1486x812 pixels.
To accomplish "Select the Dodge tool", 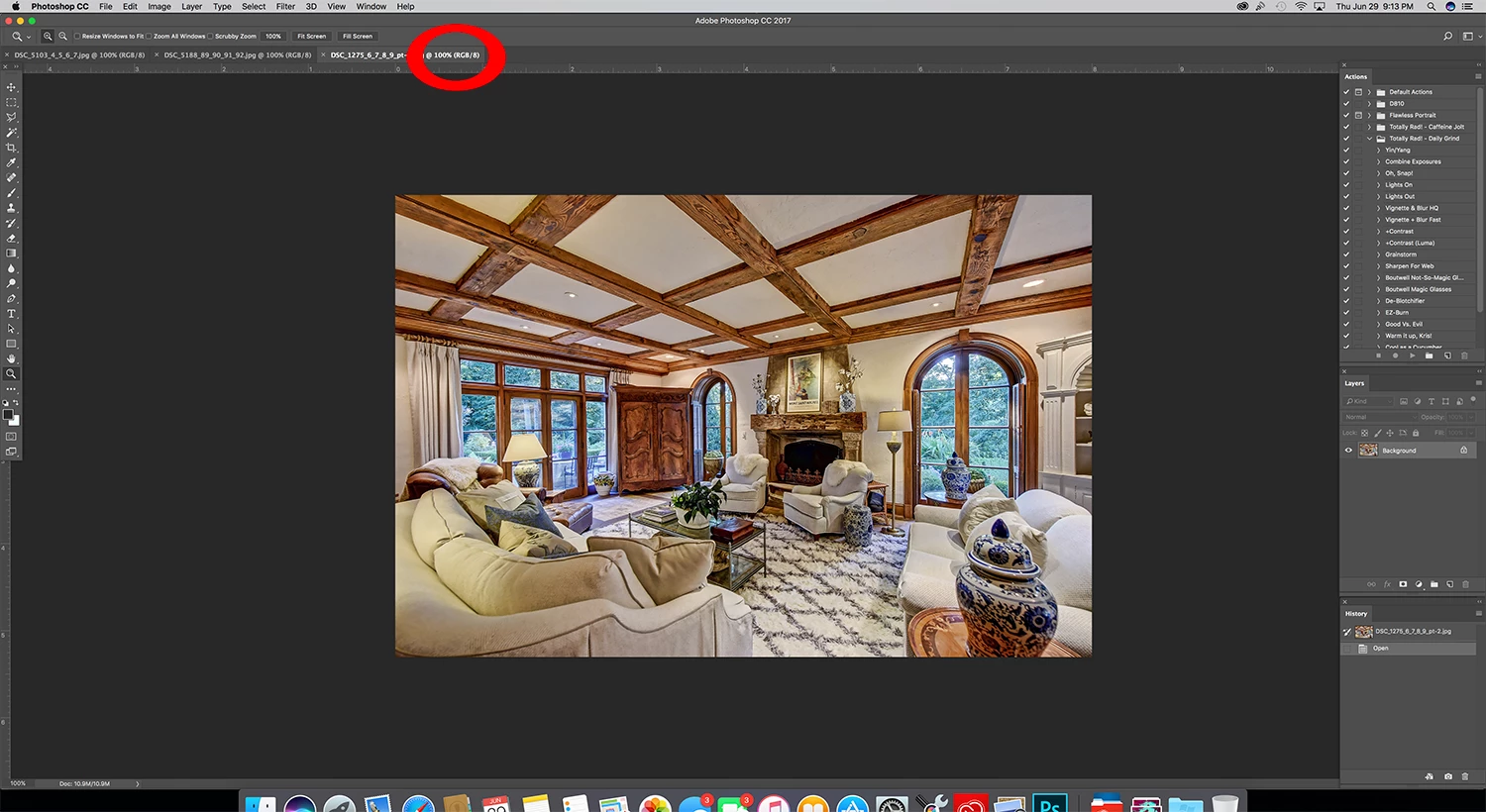I will pos(11,283).
